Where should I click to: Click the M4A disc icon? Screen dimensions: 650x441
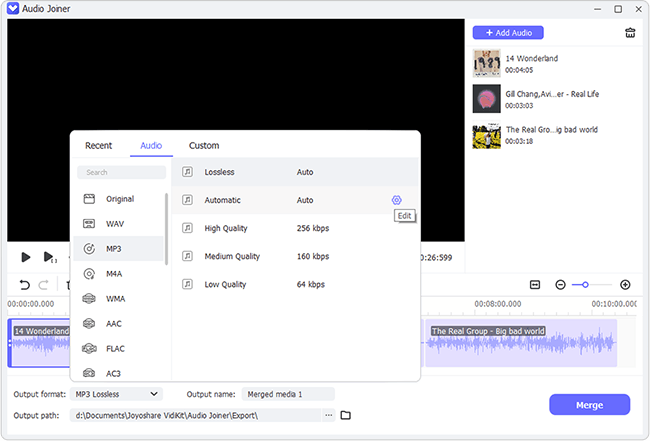click(x=89, y=274)
